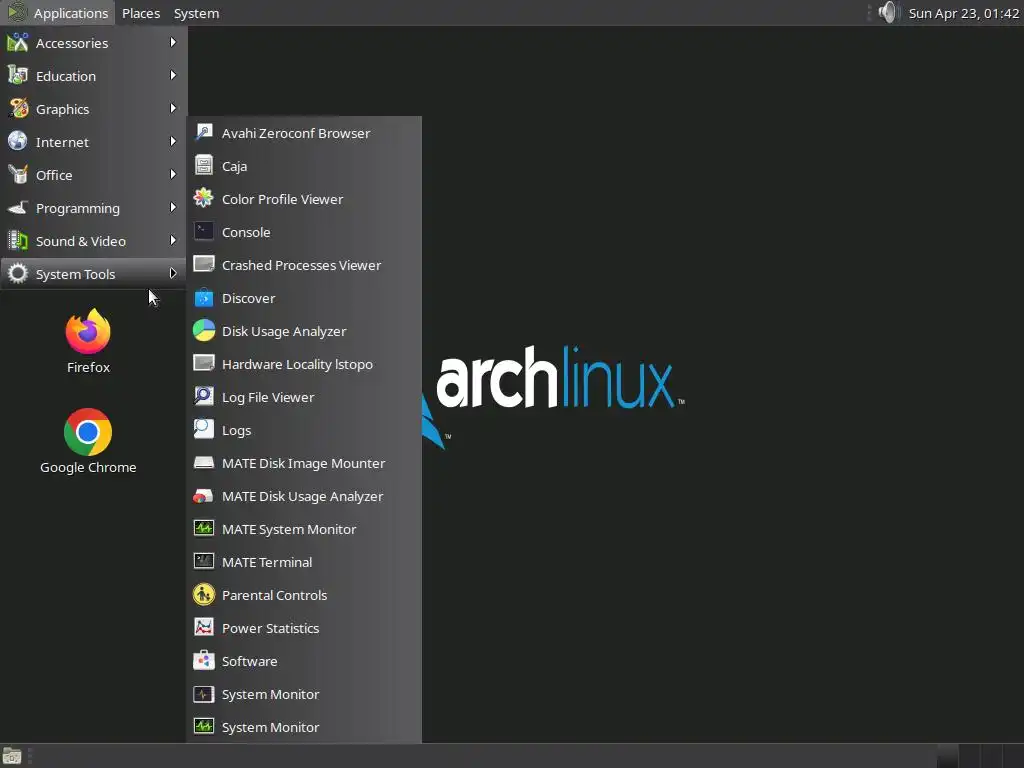The height and width of the screenshot is (768, 1024).
Task: Open the Logs icon
Action: (x=204, y=430)
